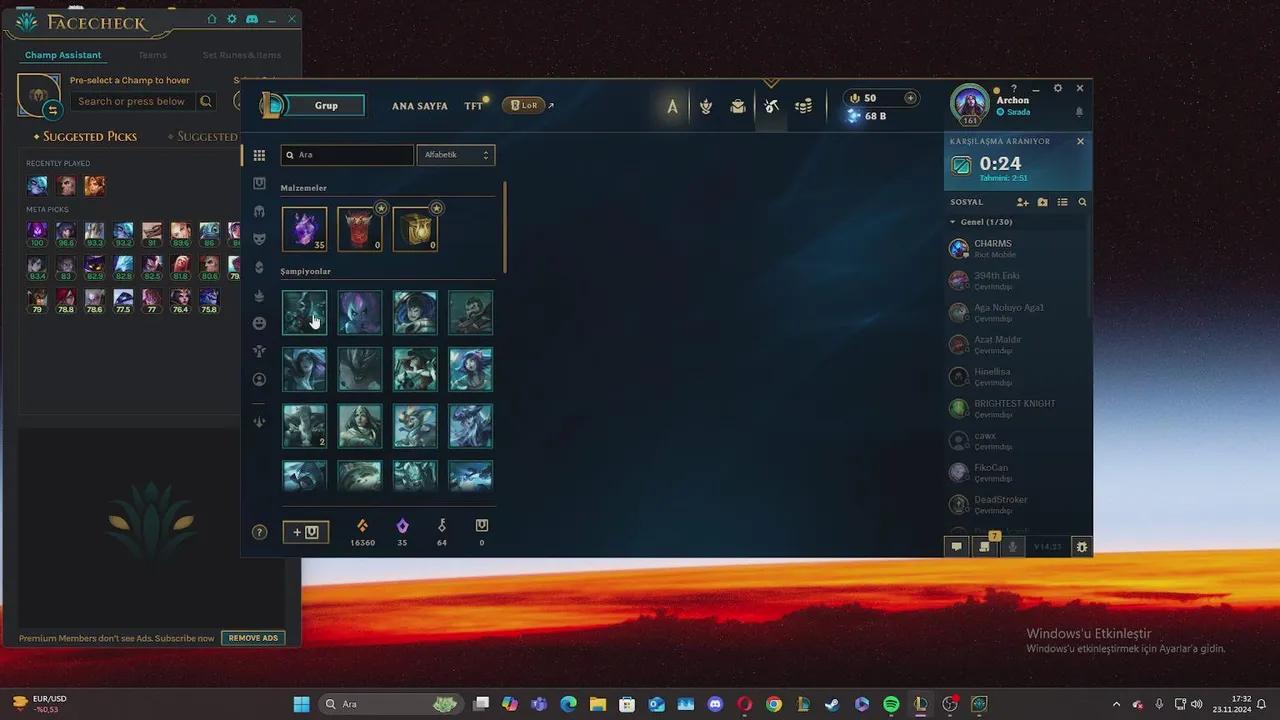
Task: Open the Arcane event 'A' icon
Action: [x=672, y=105]
